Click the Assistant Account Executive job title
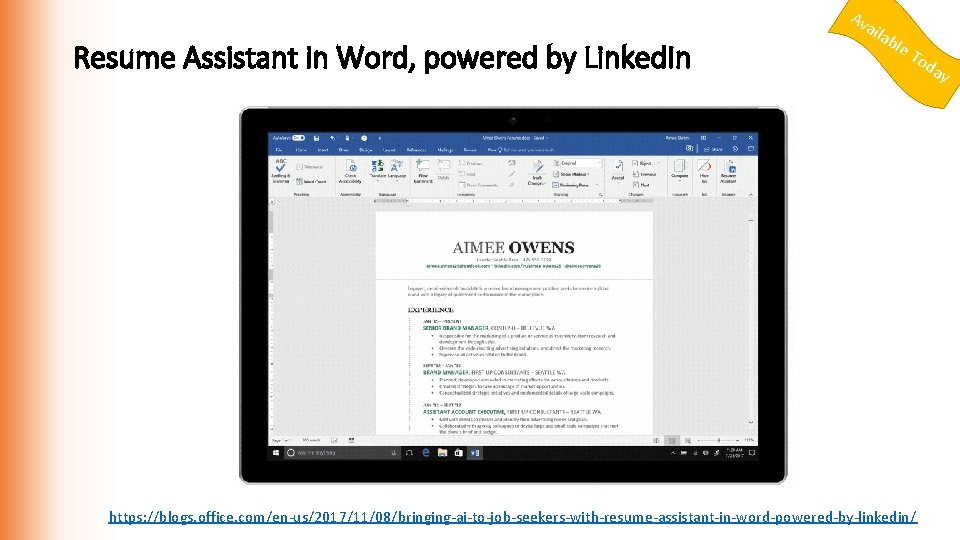 [x=463, y=412]
